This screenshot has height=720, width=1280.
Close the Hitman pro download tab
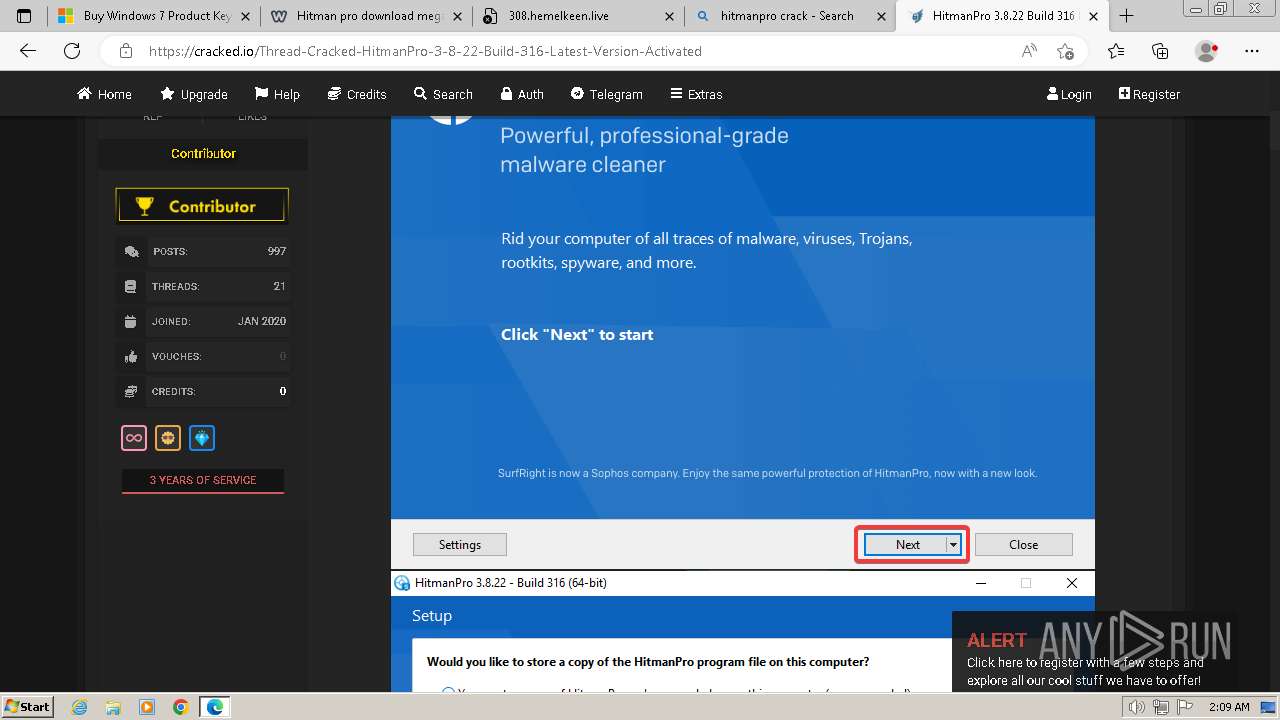coord(458,16)
